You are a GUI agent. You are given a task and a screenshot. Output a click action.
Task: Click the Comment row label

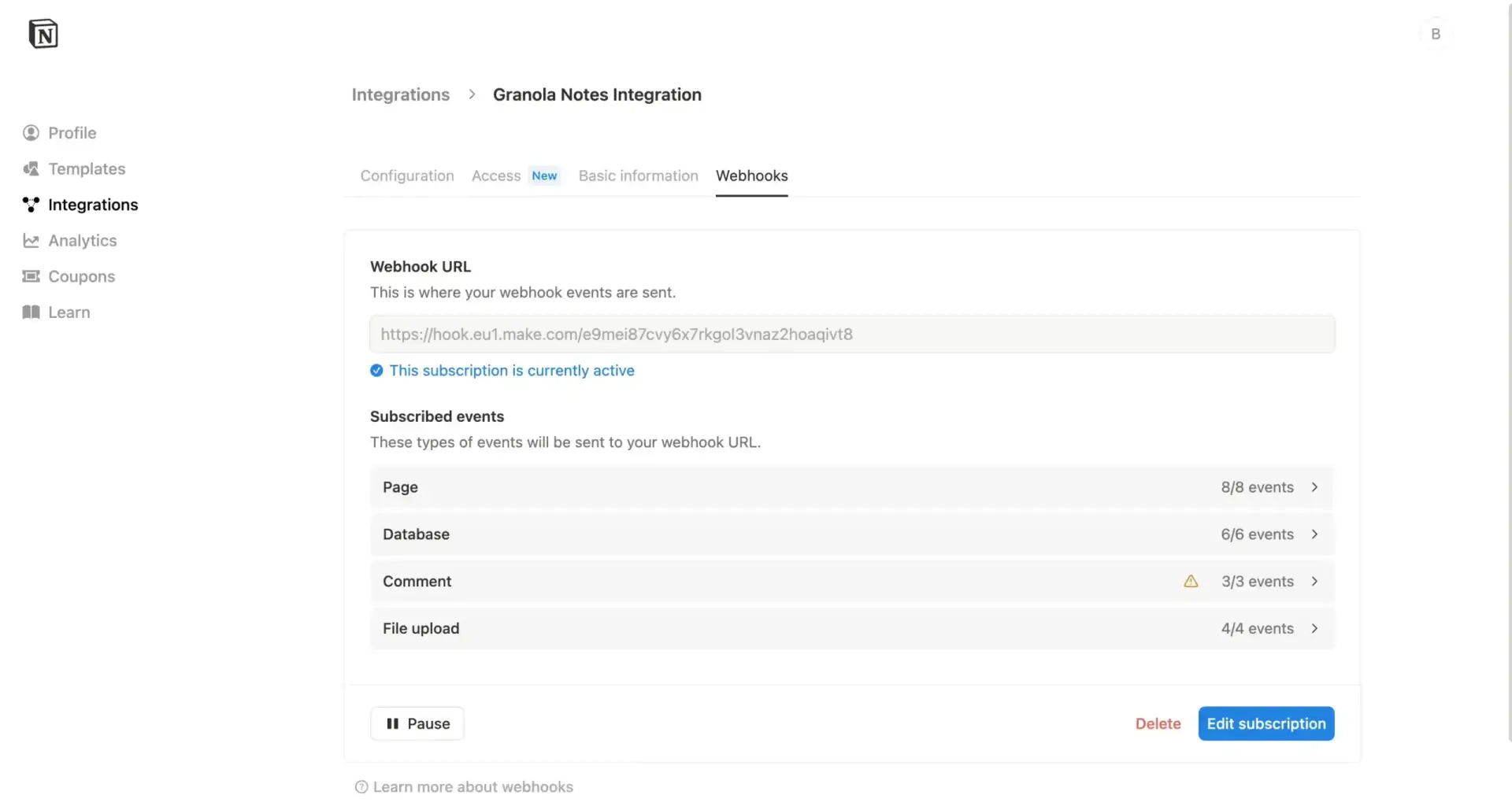tap(417, 582)
